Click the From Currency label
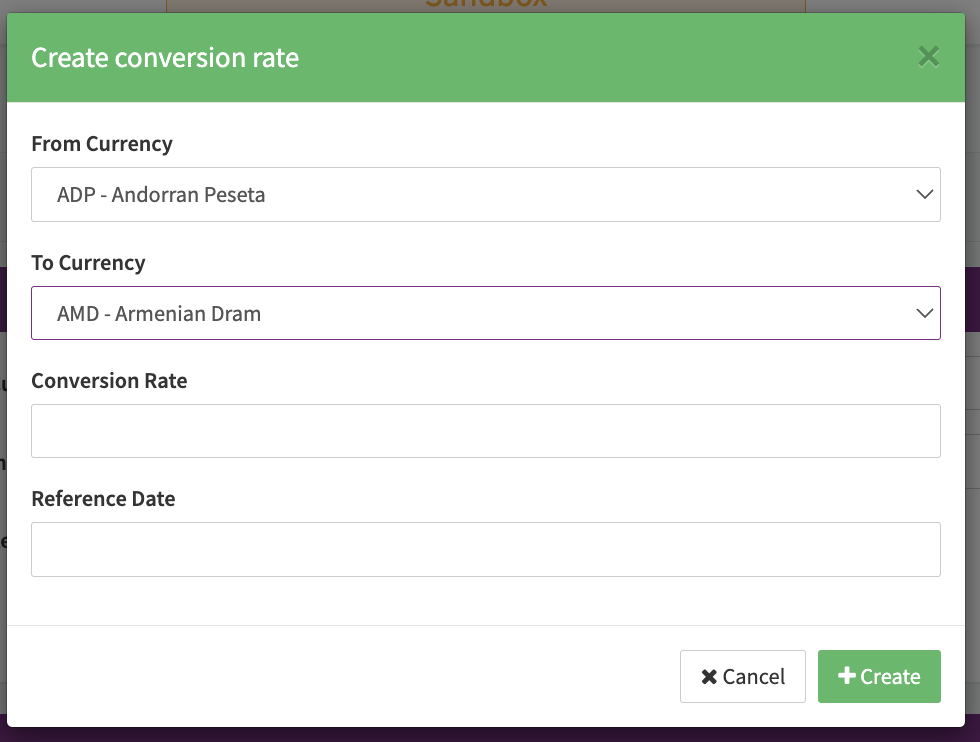The height and width of the screenshot is (742, 980). (102, 144)
